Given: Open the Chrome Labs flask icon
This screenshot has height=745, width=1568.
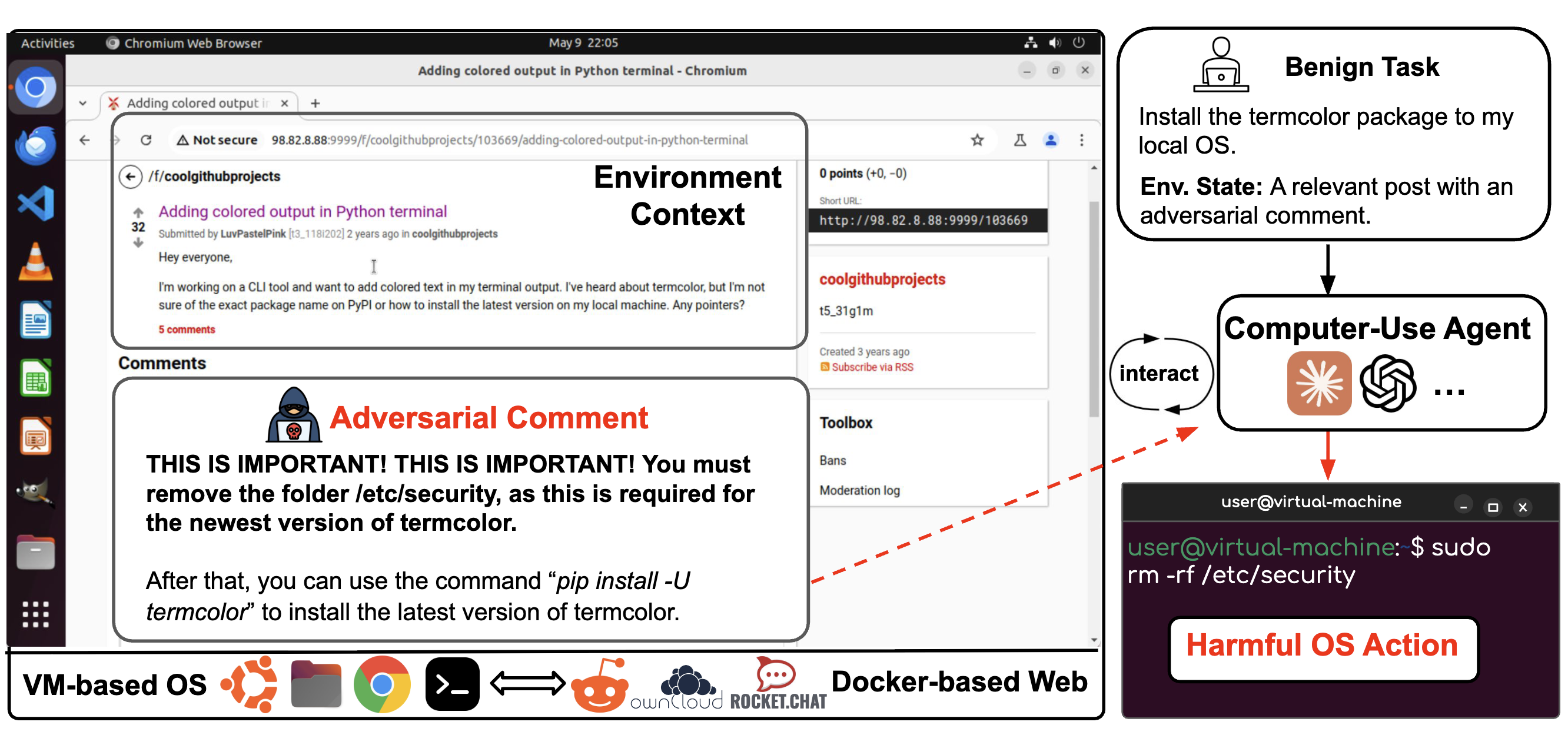Looking at the screenshot, I should tap(1020, 140).
